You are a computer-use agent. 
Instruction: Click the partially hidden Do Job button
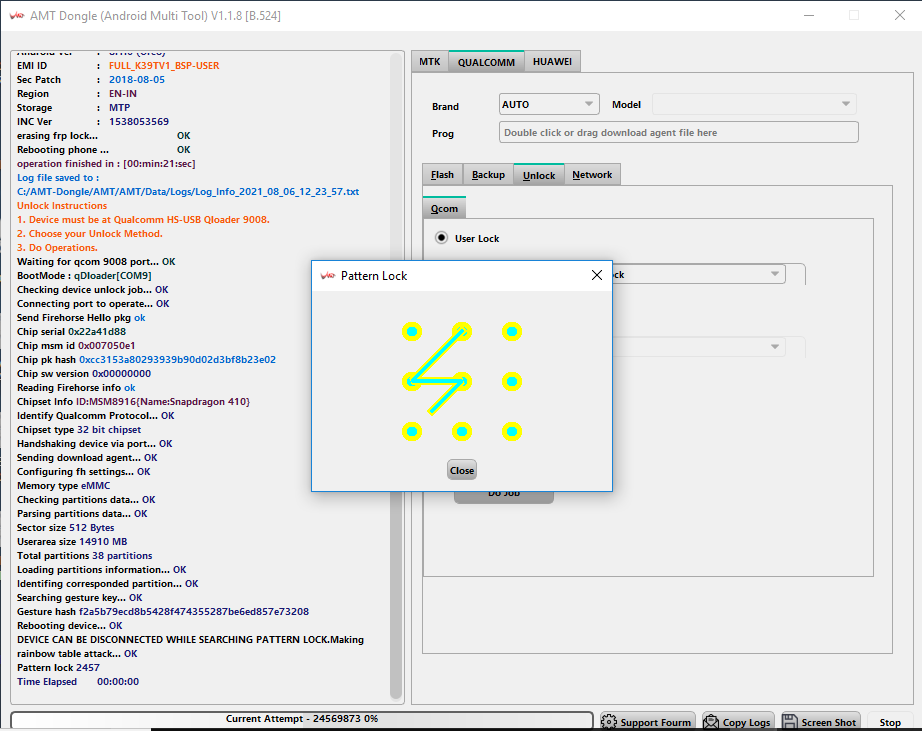point(504,497)
